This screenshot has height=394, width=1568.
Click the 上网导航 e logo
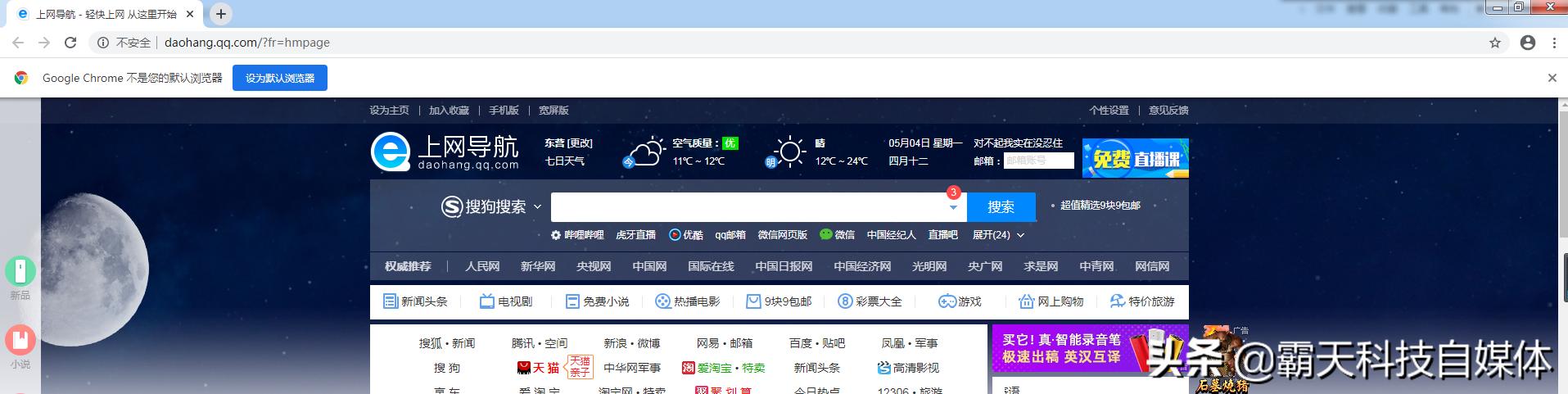coord(391,152)
